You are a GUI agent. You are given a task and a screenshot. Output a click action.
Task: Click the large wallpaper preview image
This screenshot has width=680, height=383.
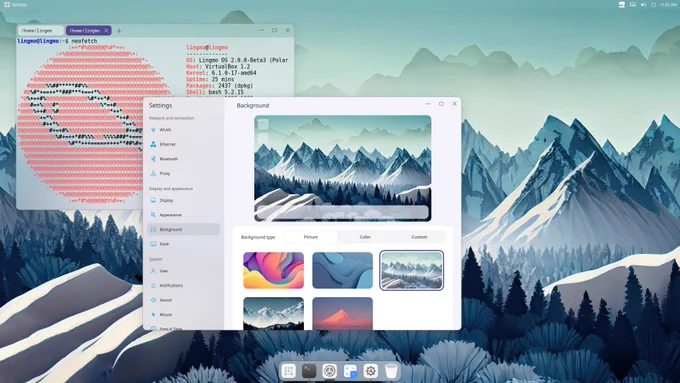point(343,168)
